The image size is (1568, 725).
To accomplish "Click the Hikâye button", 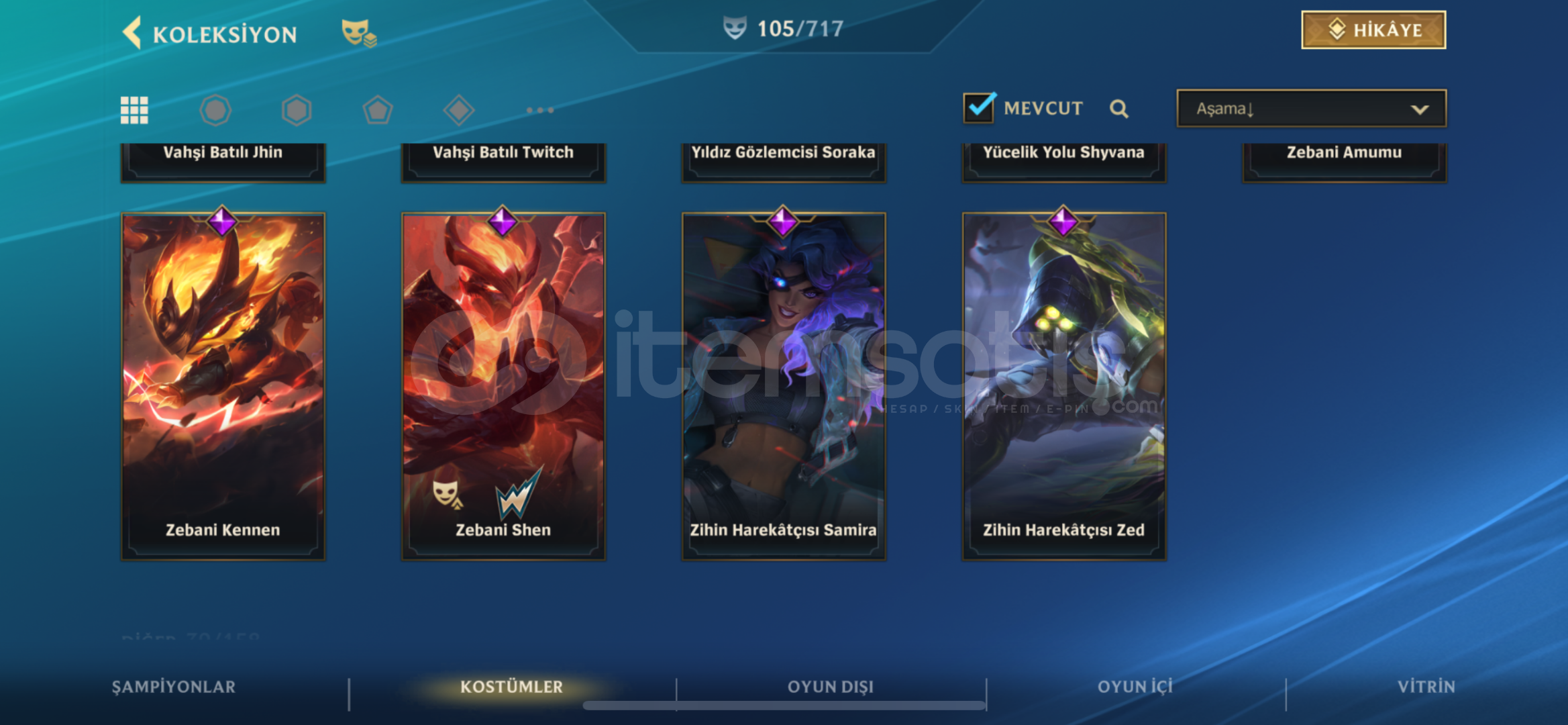I will click(x=1373, y=30).
